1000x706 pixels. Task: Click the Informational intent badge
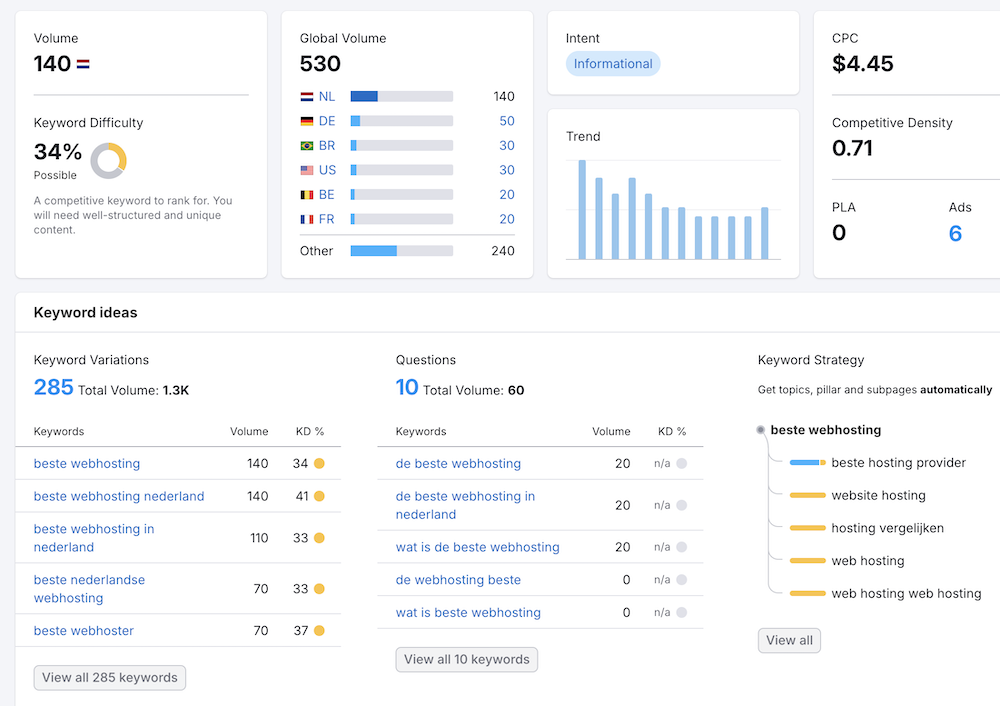point(613,64)
